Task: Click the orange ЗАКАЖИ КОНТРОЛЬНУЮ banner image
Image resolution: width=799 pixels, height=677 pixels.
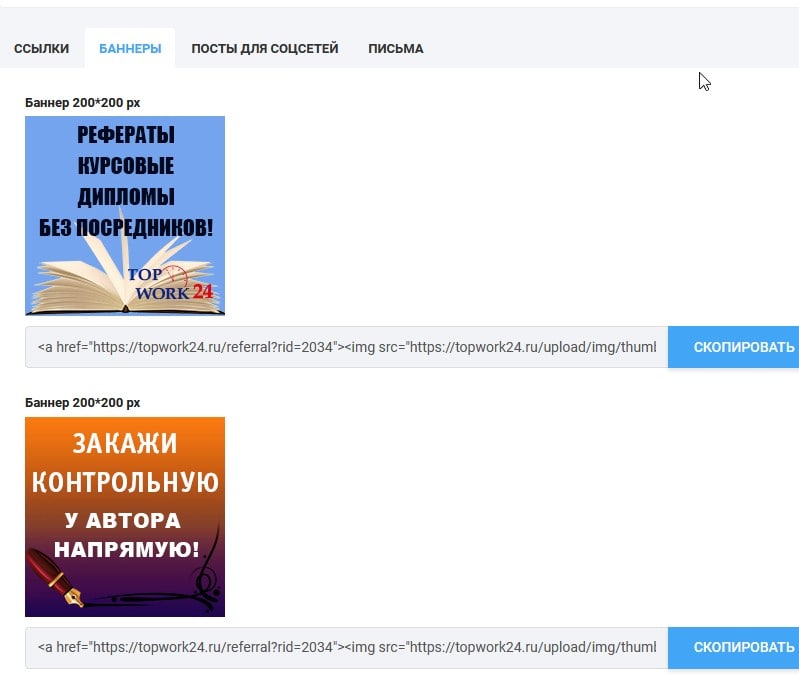Action: tap(125, 517)
